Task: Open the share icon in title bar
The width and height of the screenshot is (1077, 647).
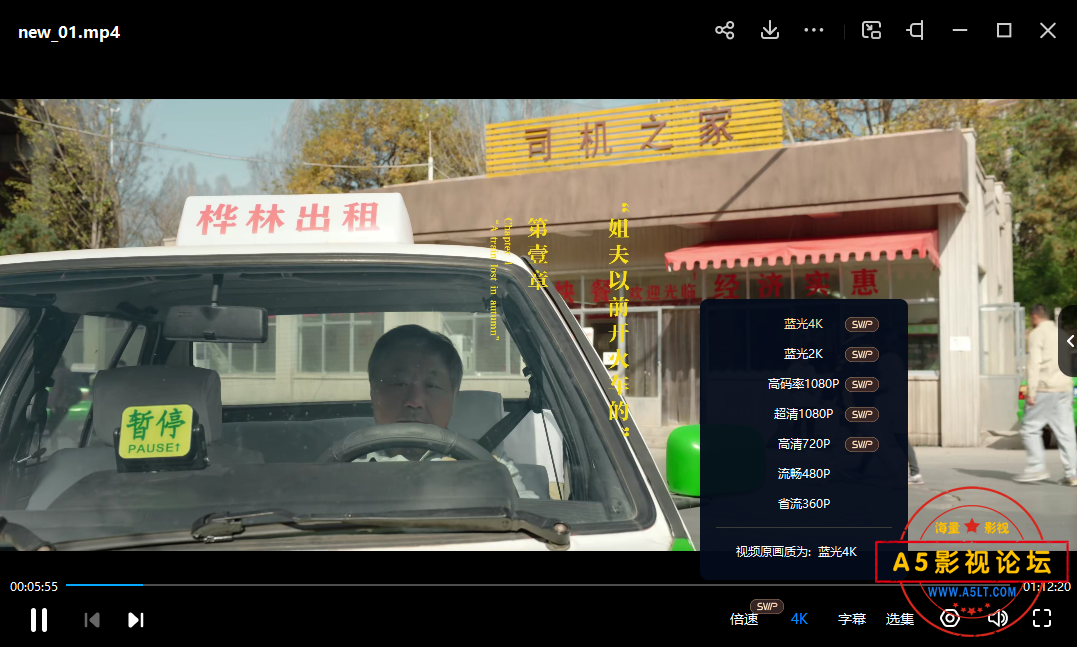Action: click(725, 30)
